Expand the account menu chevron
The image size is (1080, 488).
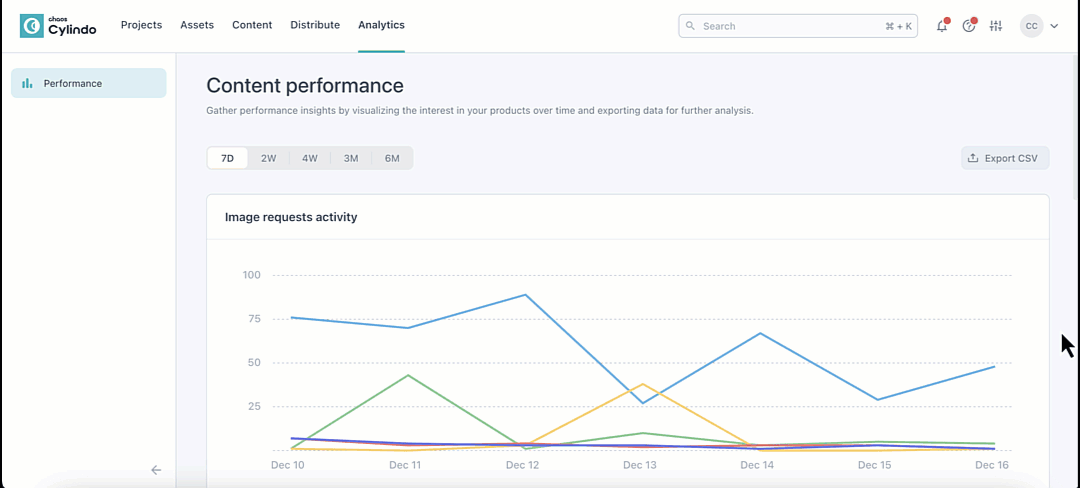pos(1054,27)
